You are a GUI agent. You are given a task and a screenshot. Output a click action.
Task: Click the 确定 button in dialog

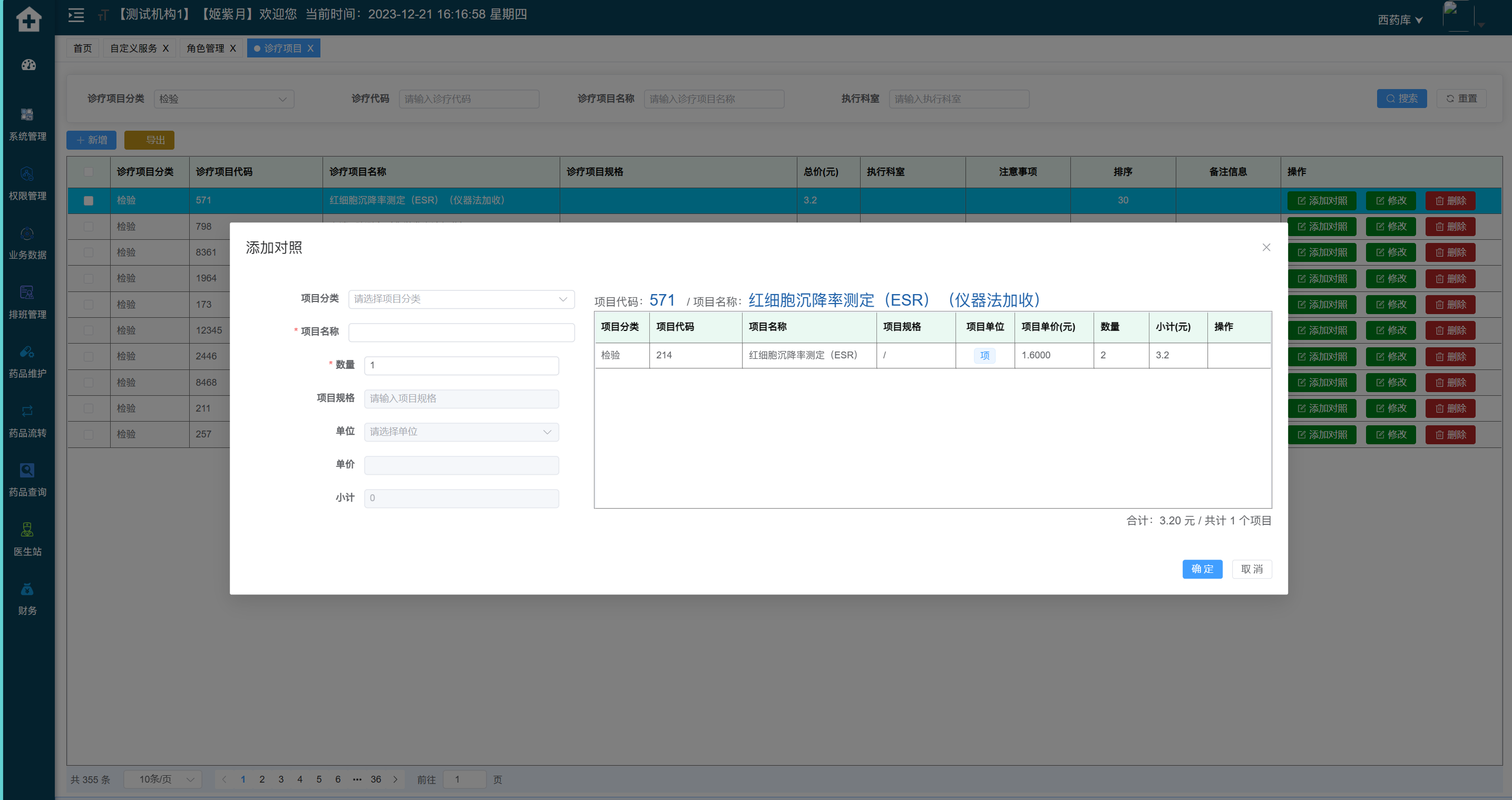click(1202, 569)
